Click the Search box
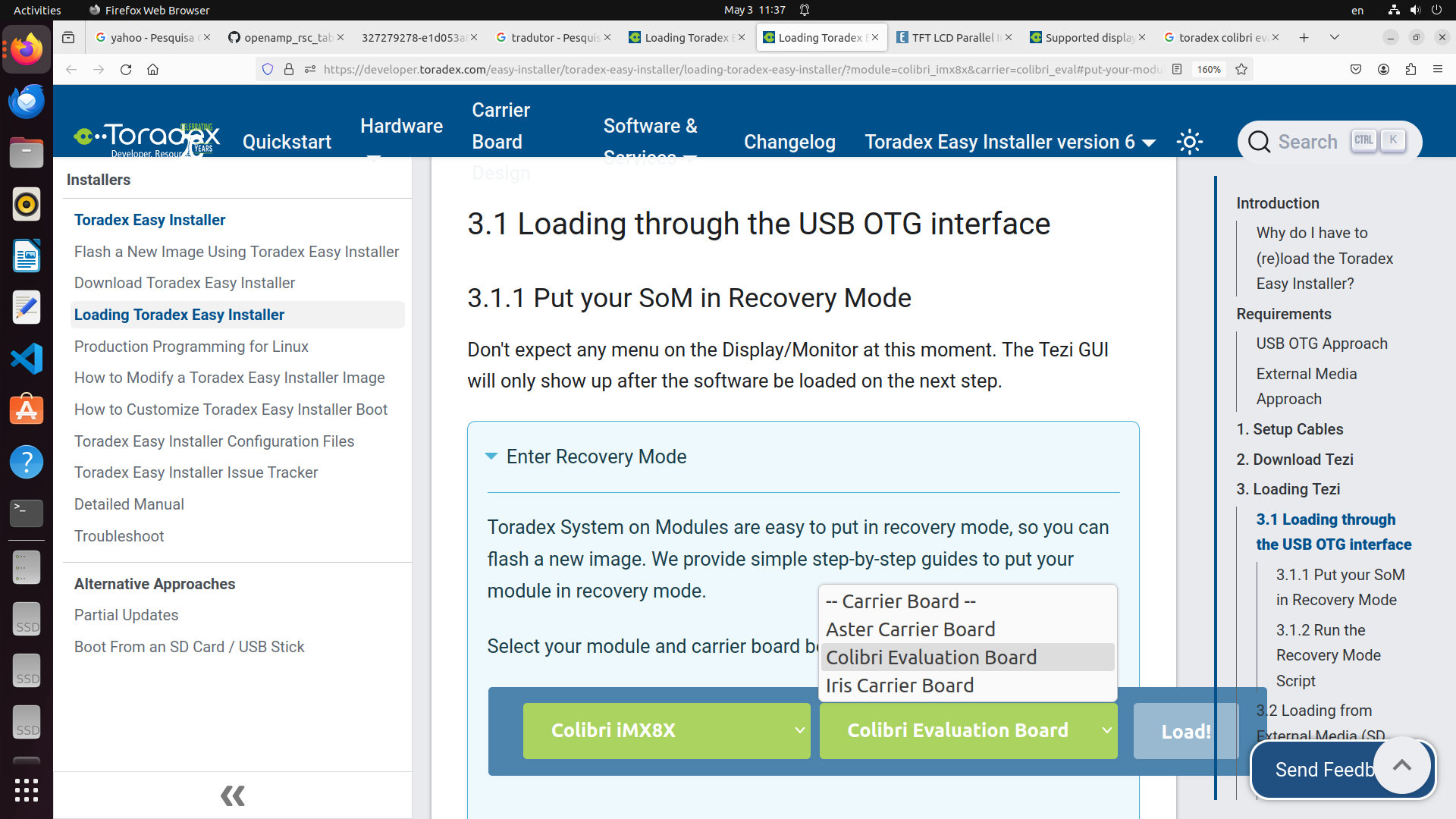This screenshot has width=1456, height=819. 1329,141
